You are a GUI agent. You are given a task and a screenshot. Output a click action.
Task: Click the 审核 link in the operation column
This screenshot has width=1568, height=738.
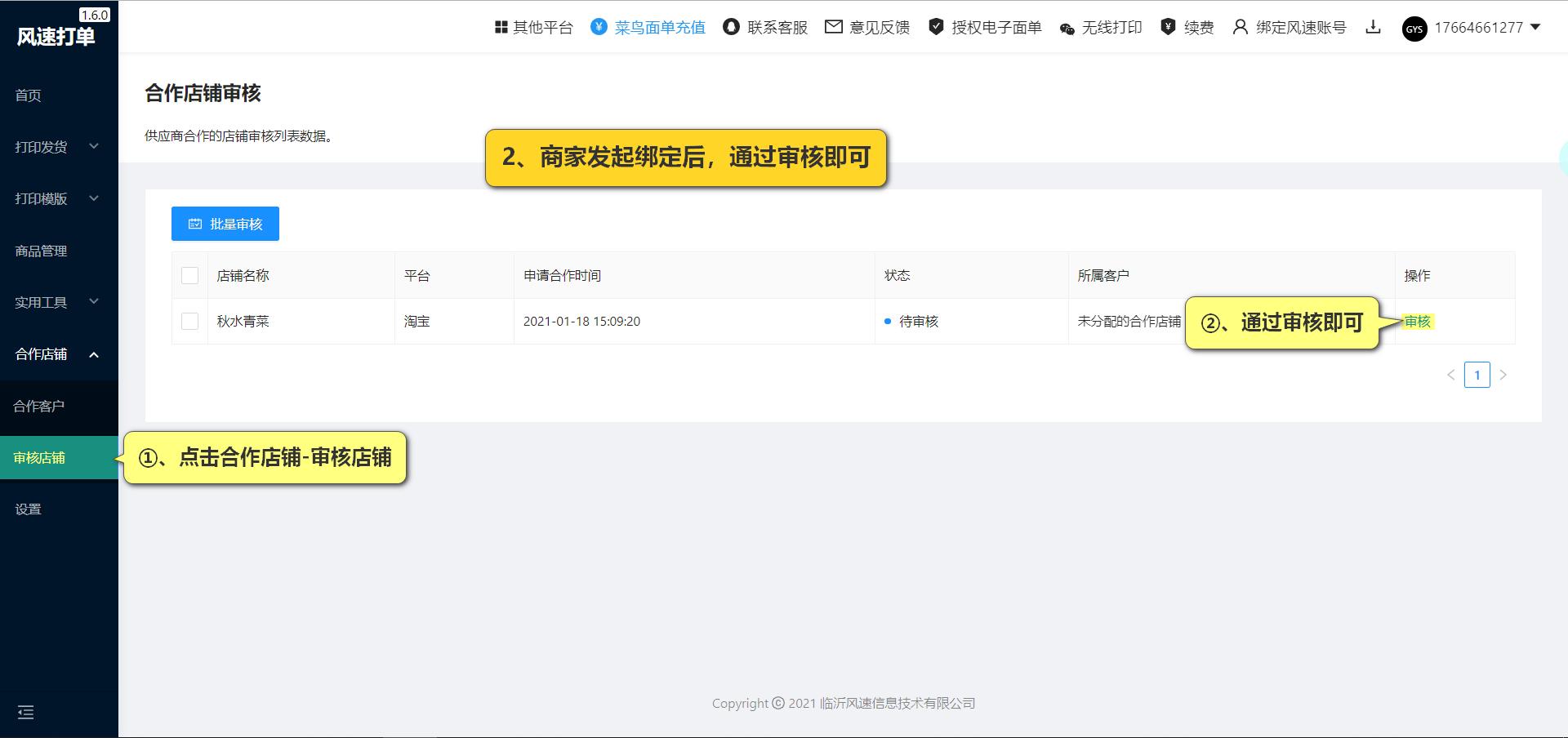tap(1418, 321)
